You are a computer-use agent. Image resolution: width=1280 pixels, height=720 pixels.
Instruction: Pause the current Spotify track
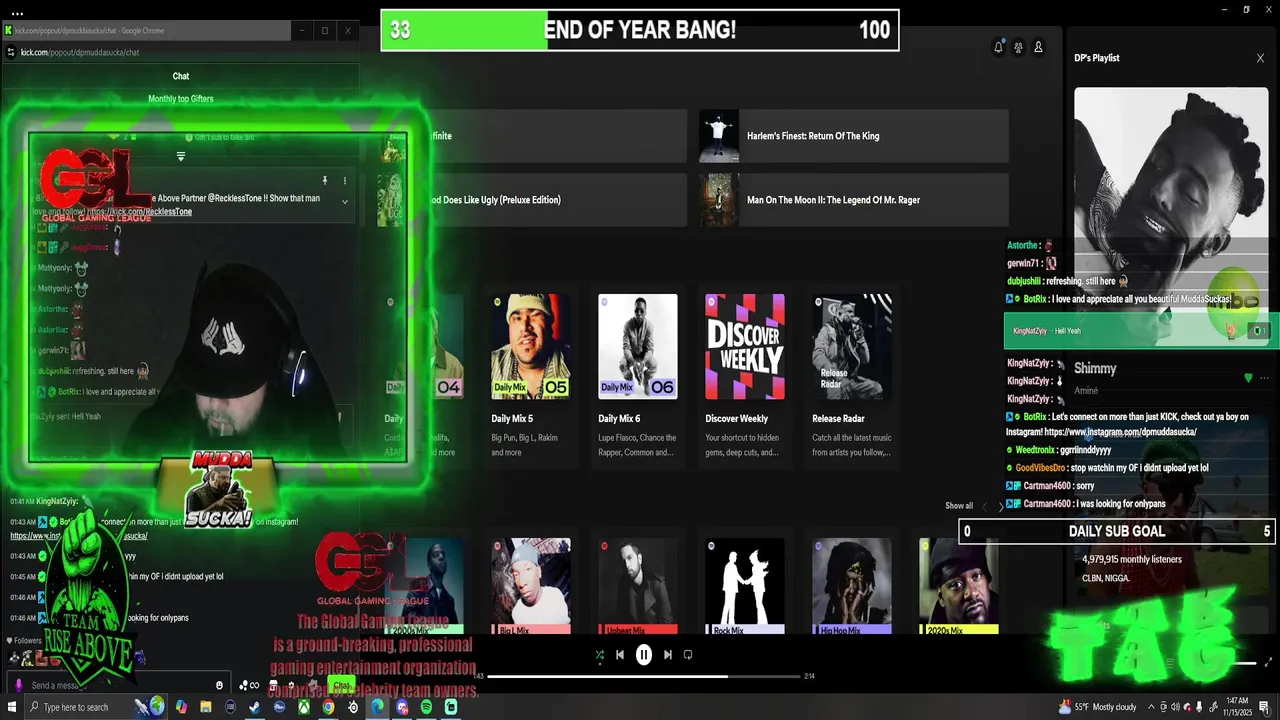[x=644, y=655]
